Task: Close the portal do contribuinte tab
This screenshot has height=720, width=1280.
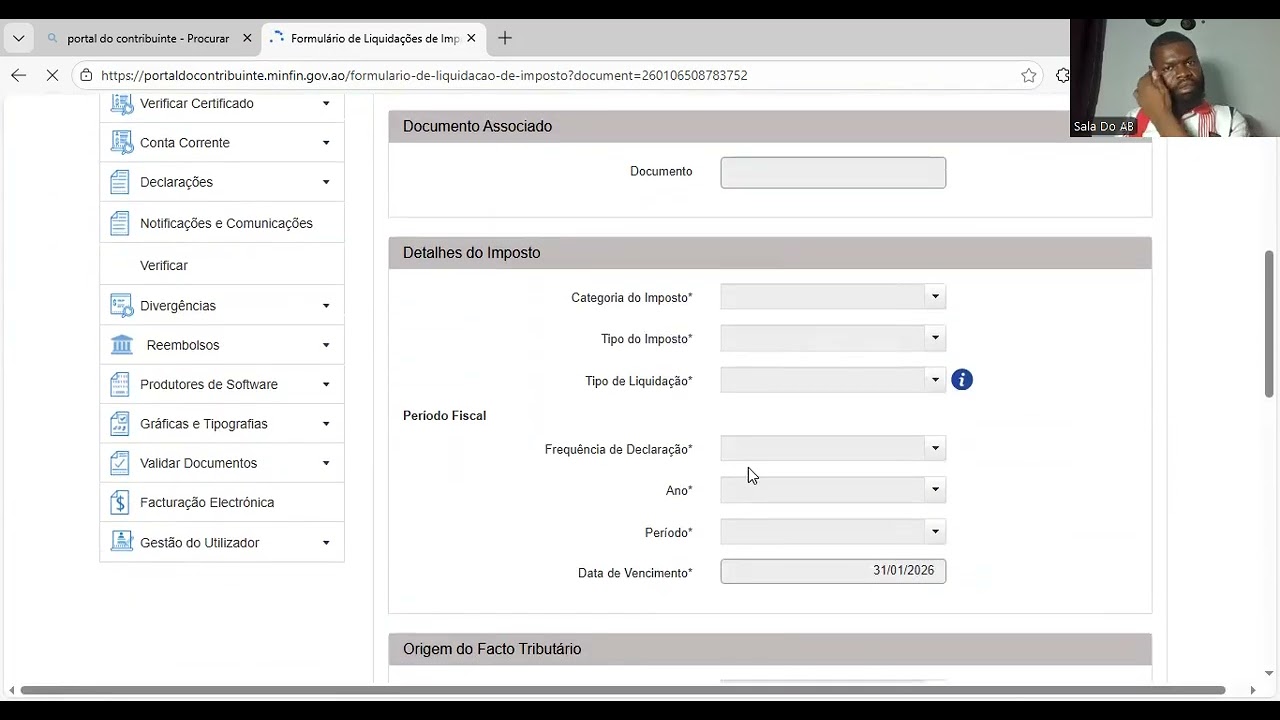Action: pos(247,38)
